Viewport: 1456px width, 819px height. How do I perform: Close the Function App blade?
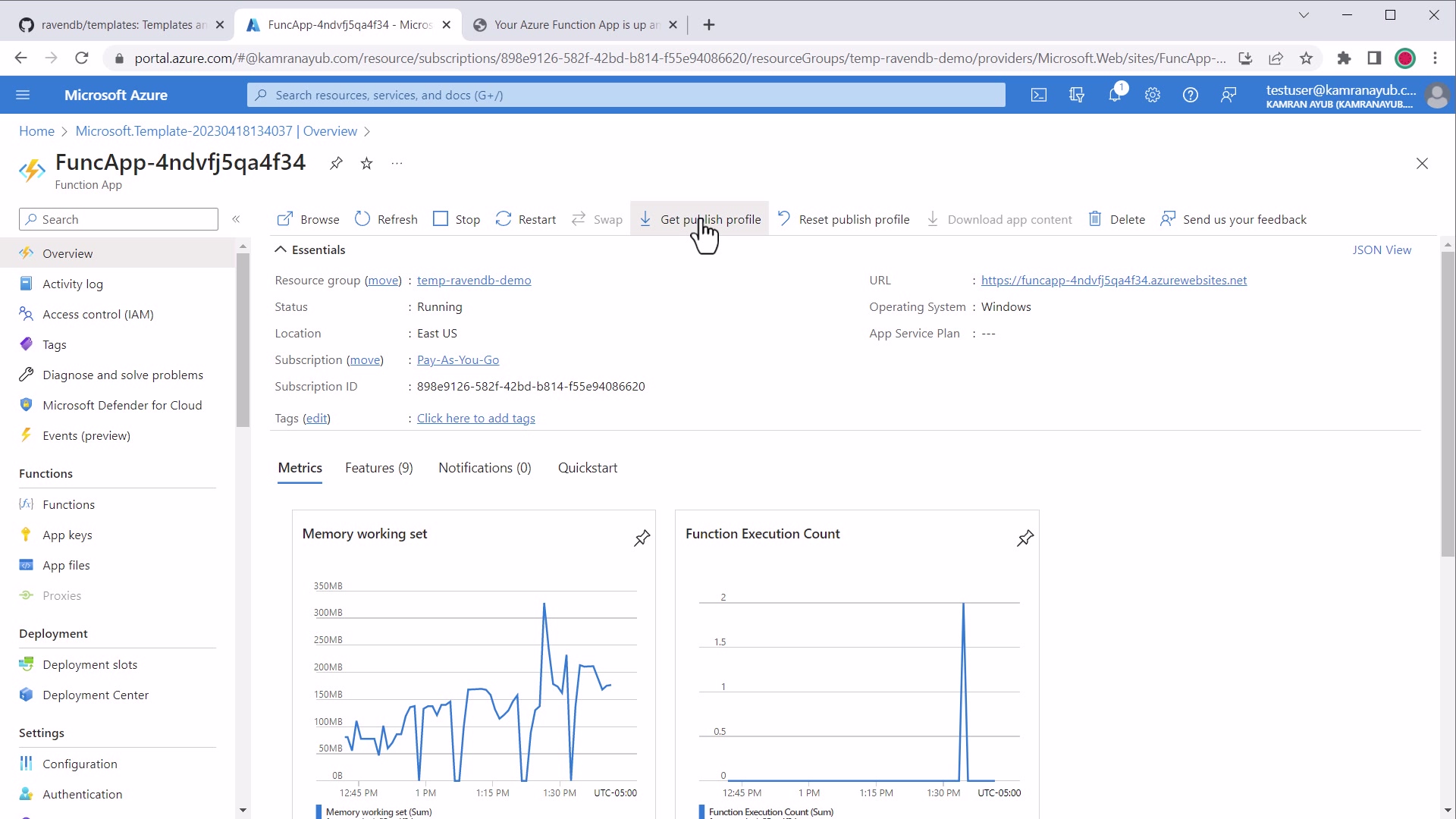point(1422,164)
